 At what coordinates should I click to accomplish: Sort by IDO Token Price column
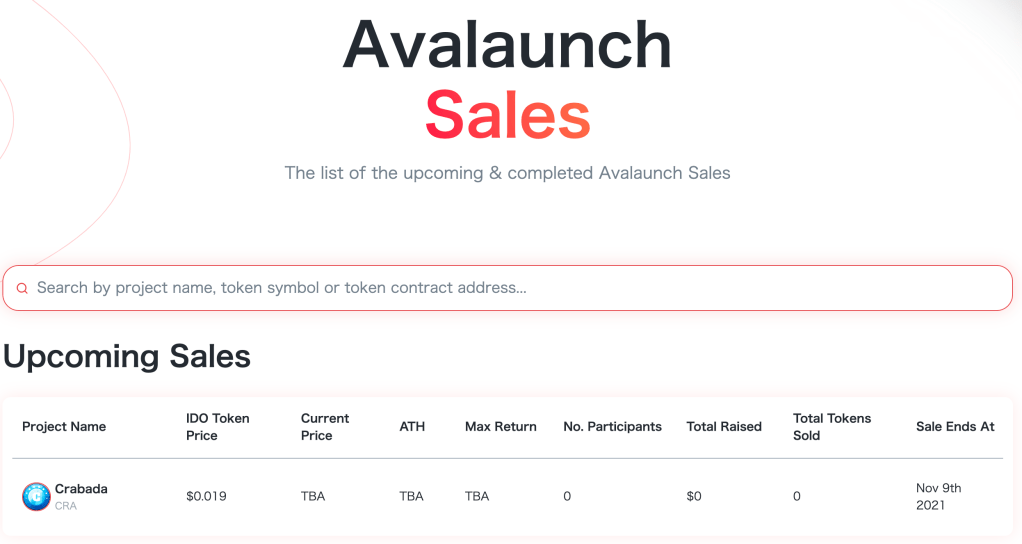coord(217,427)
